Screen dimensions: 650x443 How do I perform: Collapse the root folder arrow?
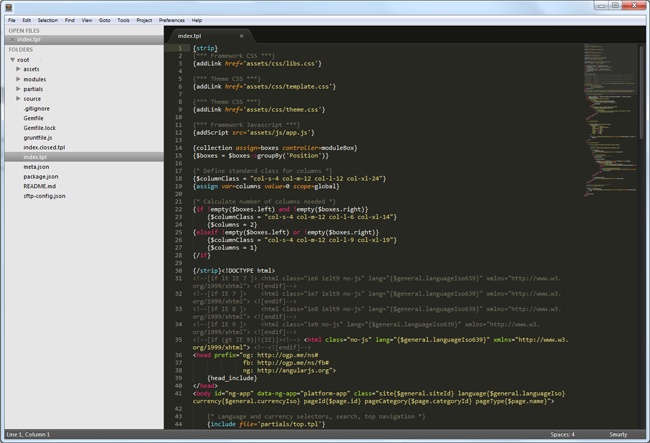coord(12,60)
